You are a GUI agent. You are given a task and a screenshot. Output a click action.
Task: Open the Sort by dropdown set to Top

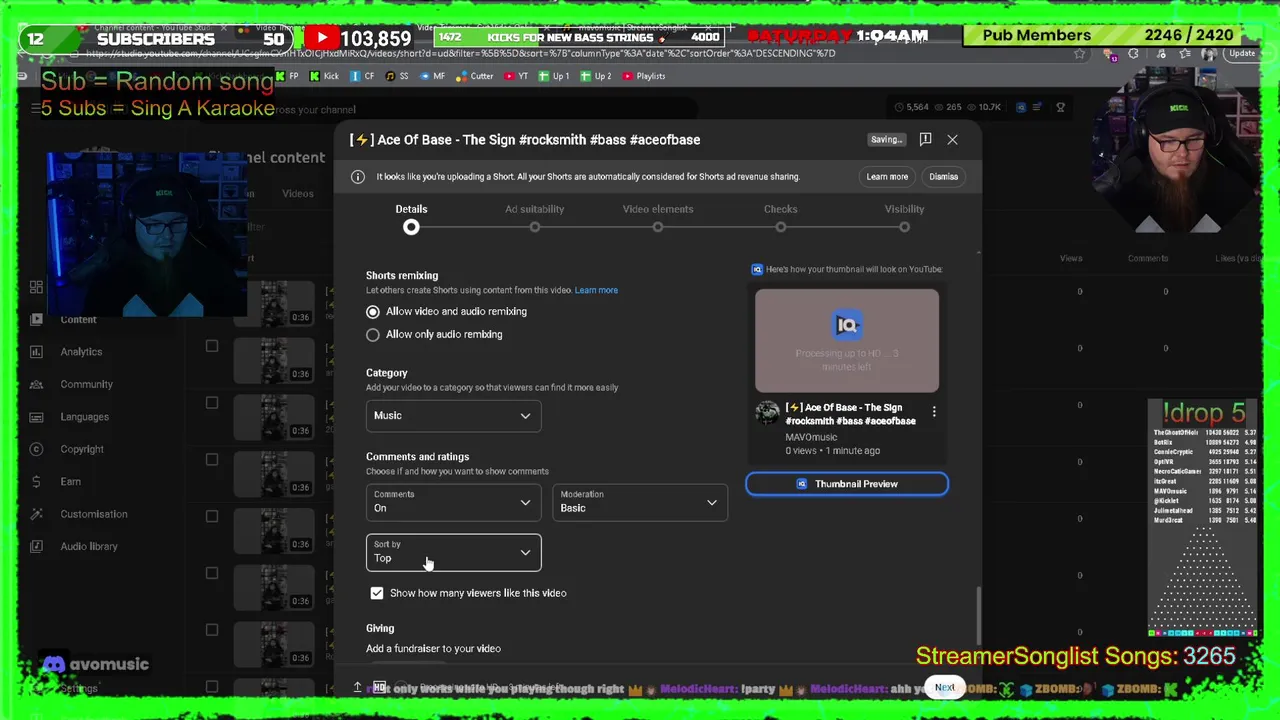(454, 553)
